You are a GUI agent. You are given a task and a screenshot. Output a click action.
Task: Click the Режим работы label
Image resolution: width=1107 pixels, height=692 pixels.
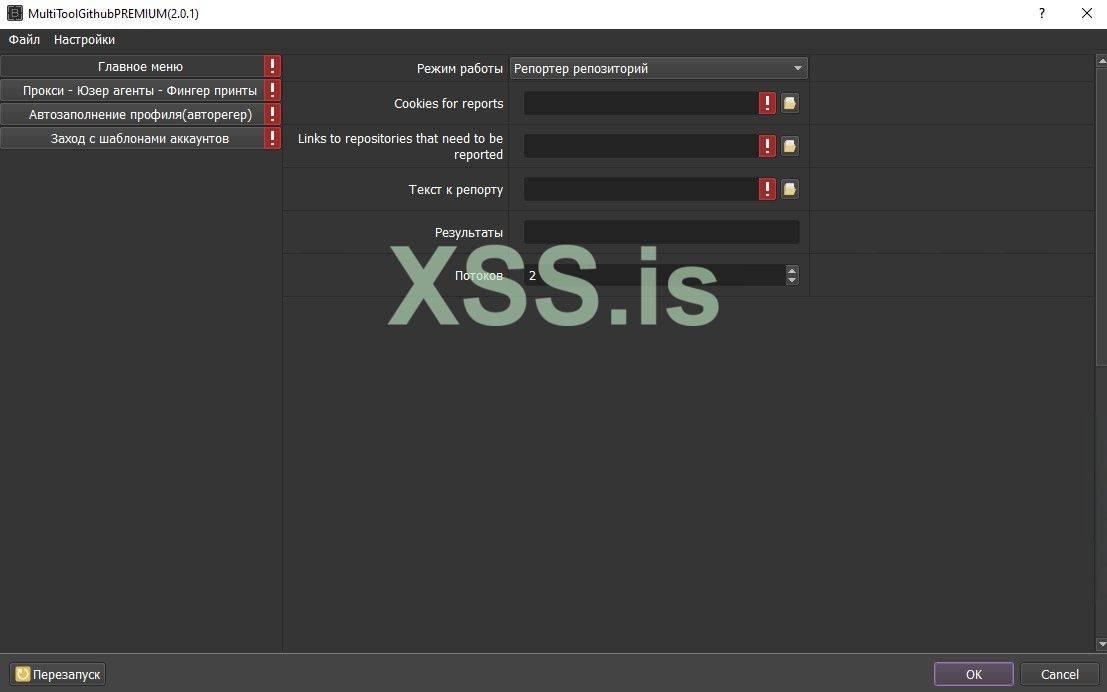pos(460,68)
